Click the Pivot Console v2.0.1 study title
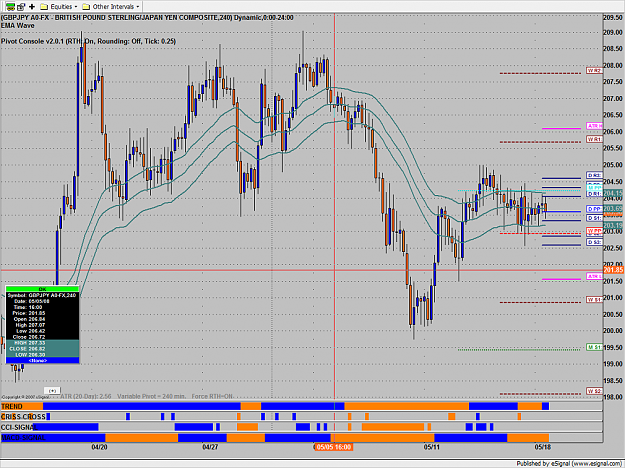The image size is (625, 468). pyautogui.click(x=88, y=41)
